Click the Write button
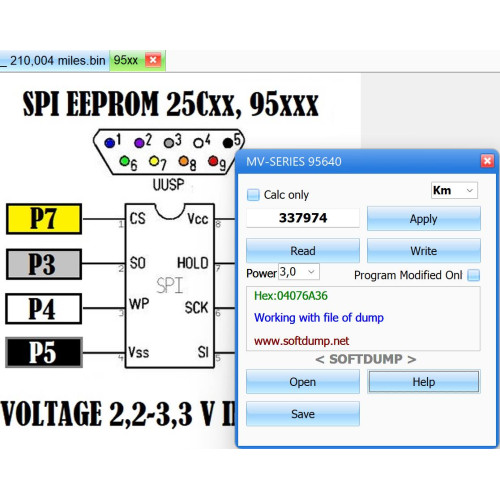This screenshot has width=500, height=500. pyautogui.click(x=424, y=251)
